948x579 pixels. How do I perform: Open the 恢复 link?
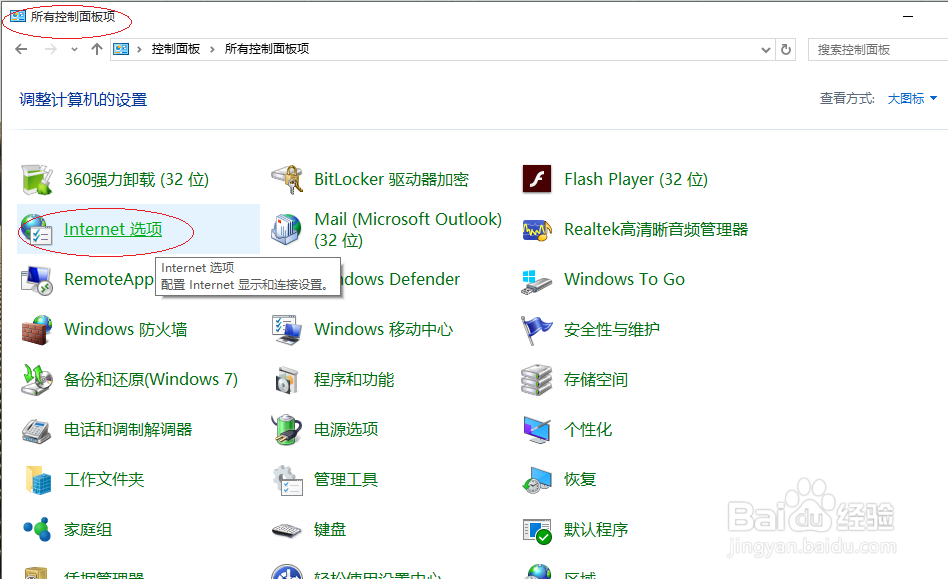point(580,480)
